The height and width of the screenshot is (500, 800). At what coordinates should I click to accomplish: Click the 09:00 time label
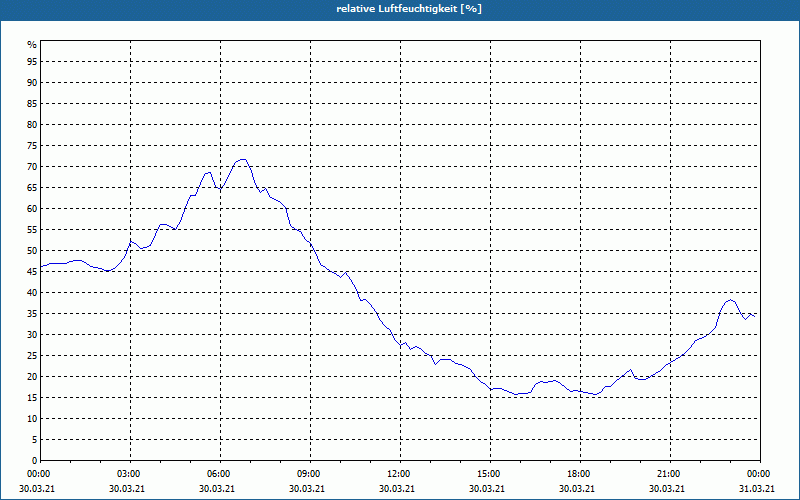pyautogui.click(x=310, y=474)
